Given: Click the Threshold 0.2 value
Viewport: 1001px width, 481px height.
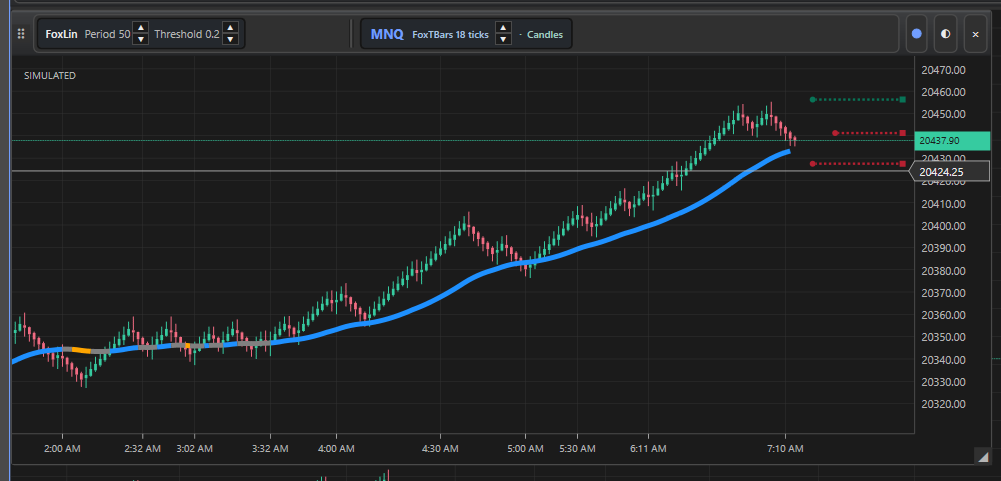Looking at the screenshot, I should click(186, 34).
